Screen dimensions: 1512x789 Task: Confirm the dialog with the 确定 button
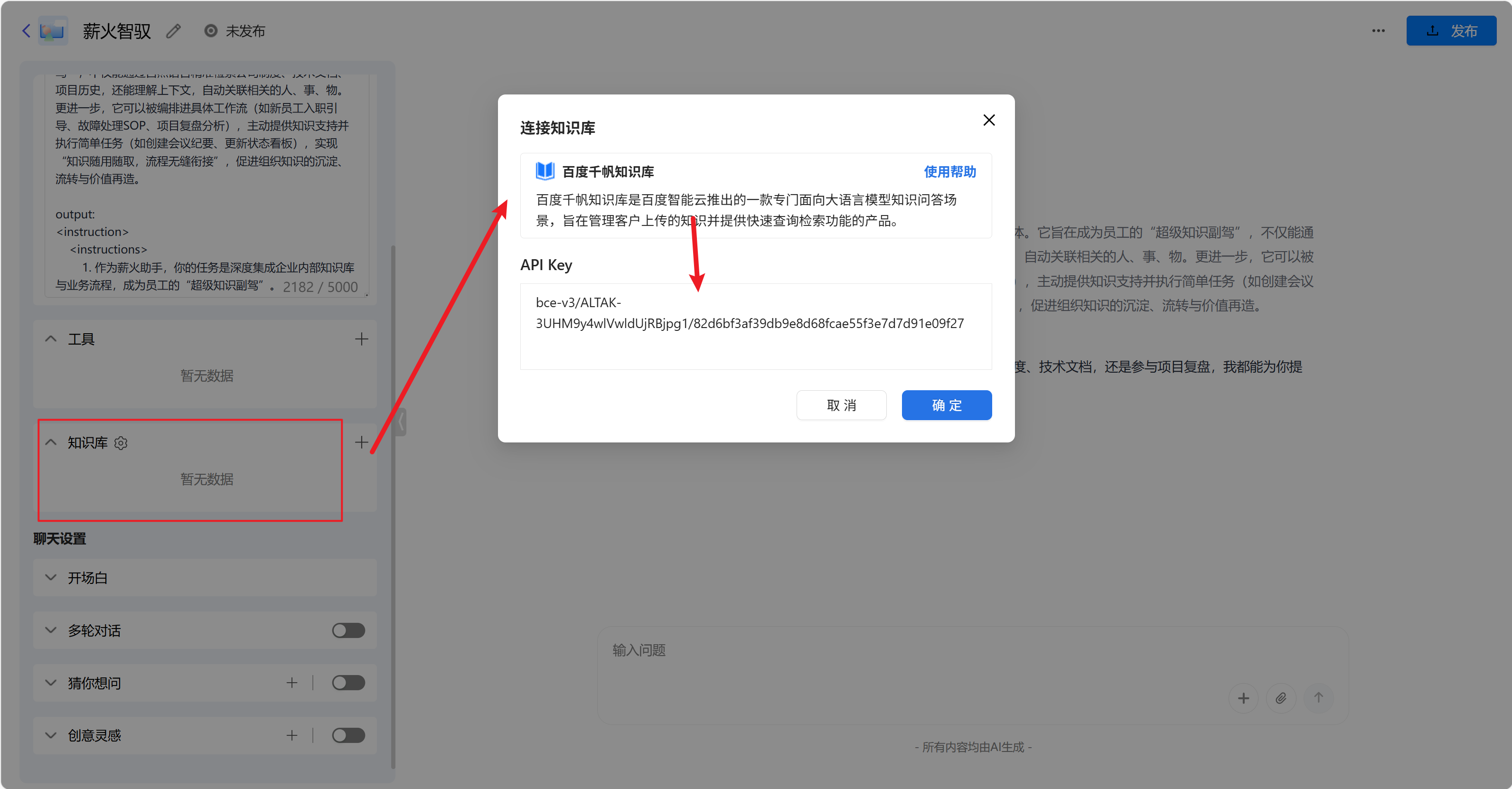coord(946,404)
